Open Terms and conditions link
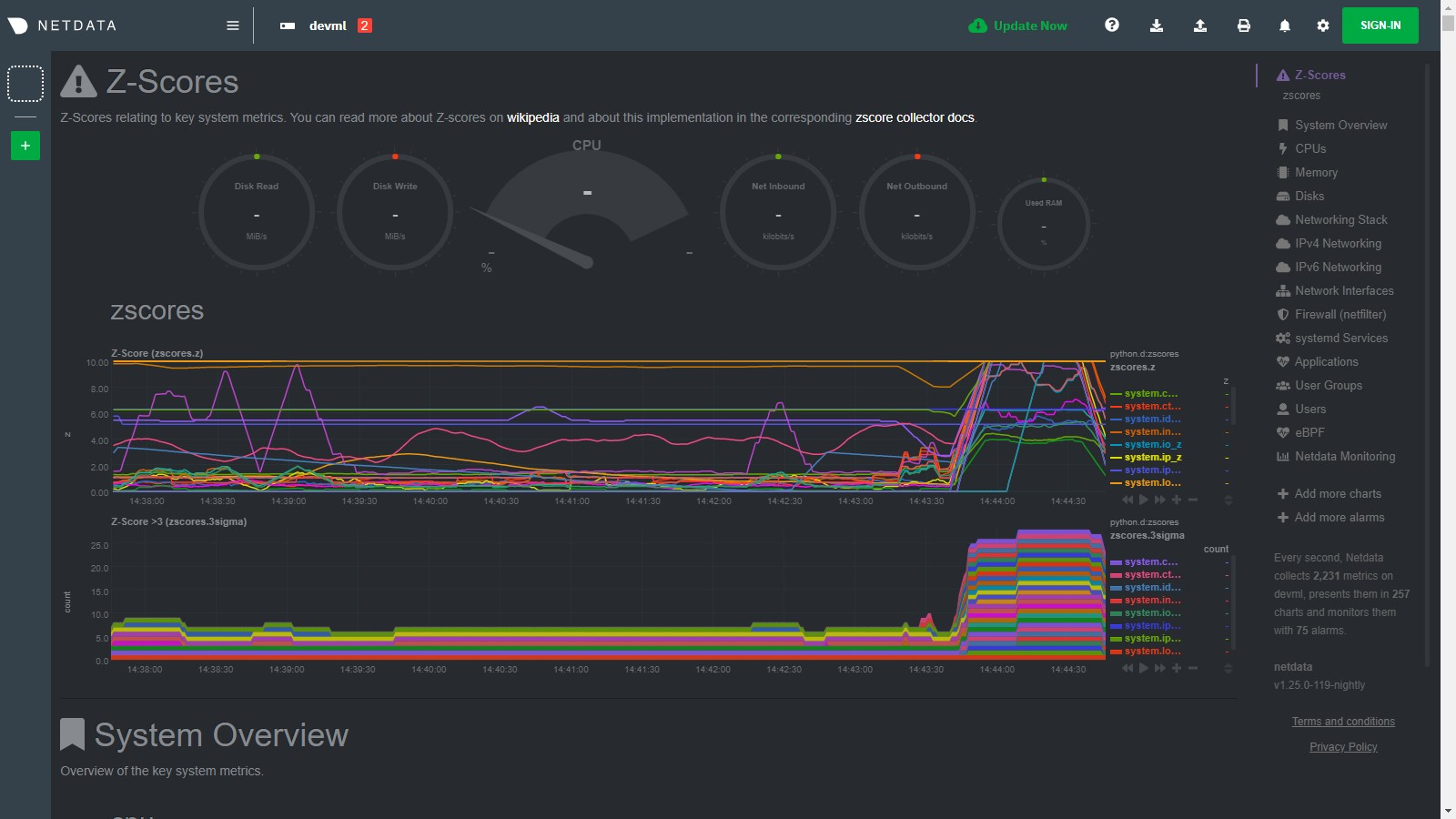The height and width of the screenshot is (819, 1456). 1343,722
